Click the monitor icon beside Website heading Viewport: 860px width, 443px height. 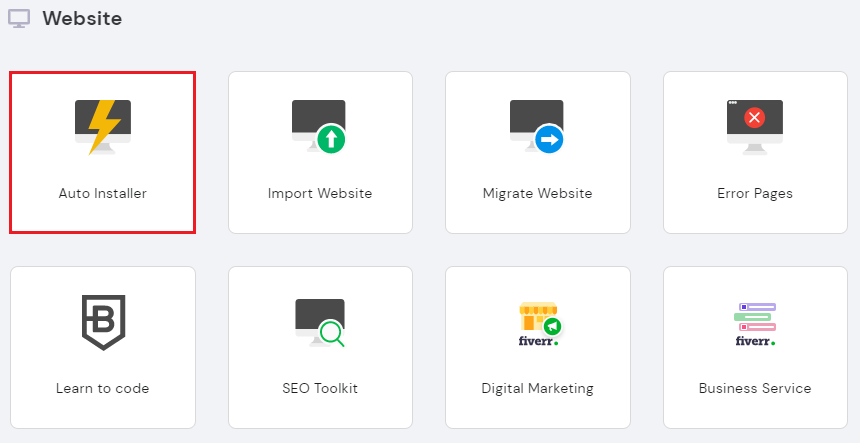(19, 18)
